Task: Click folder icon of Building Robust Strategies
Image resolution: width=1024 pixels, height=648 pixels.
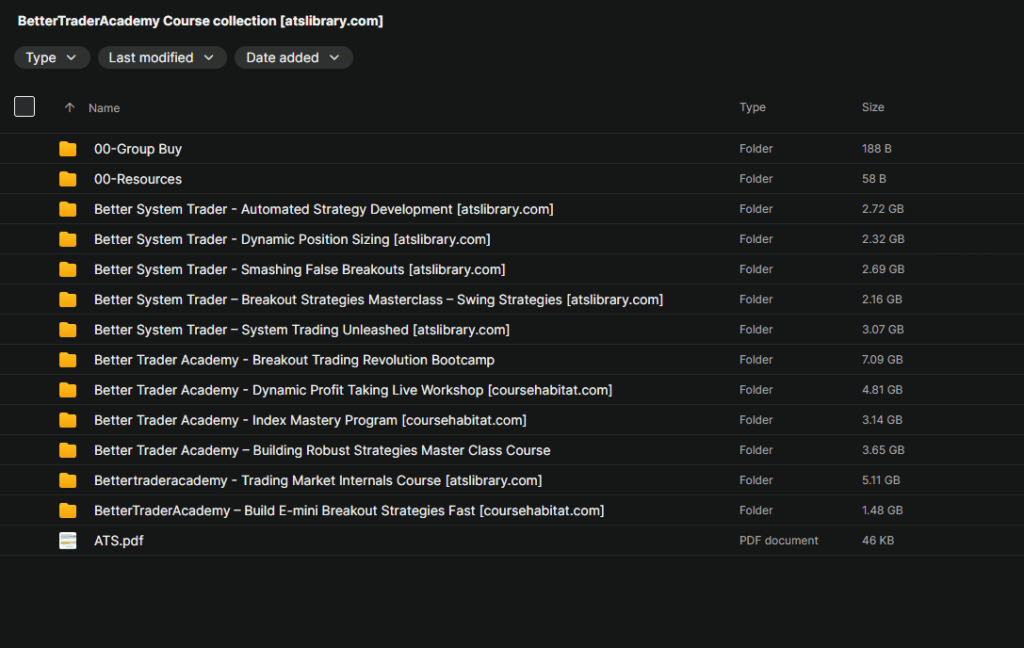Action: (68, 450)
